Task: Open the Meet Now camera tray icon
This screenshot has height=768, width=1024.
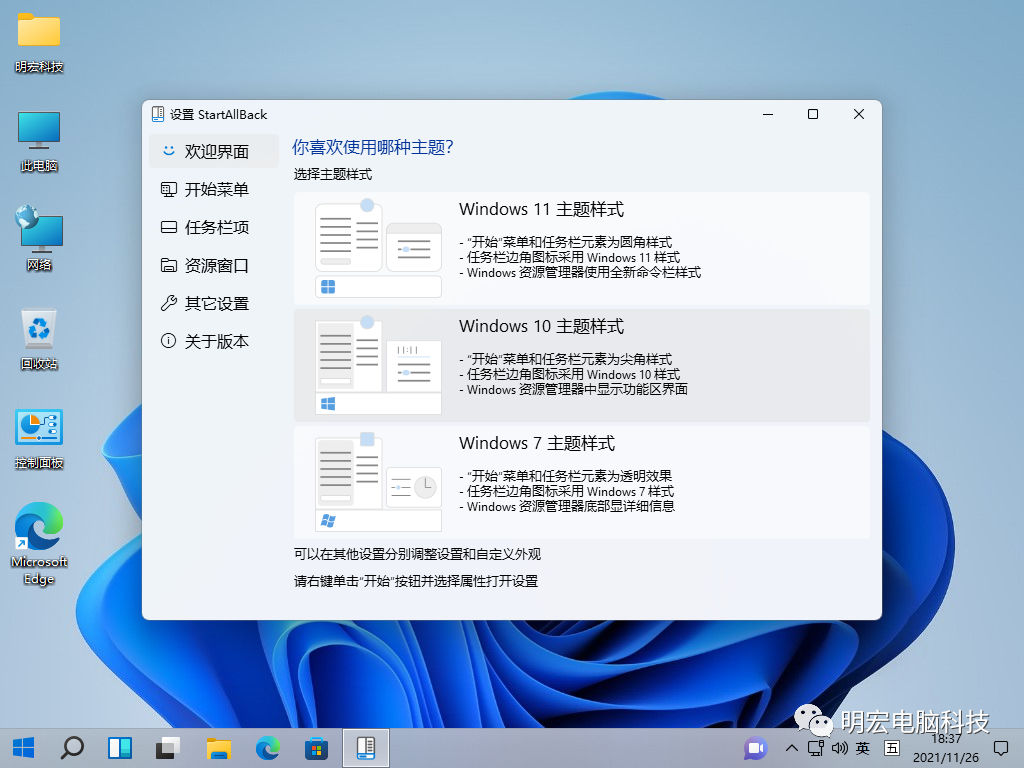Action: click(756, 748)
